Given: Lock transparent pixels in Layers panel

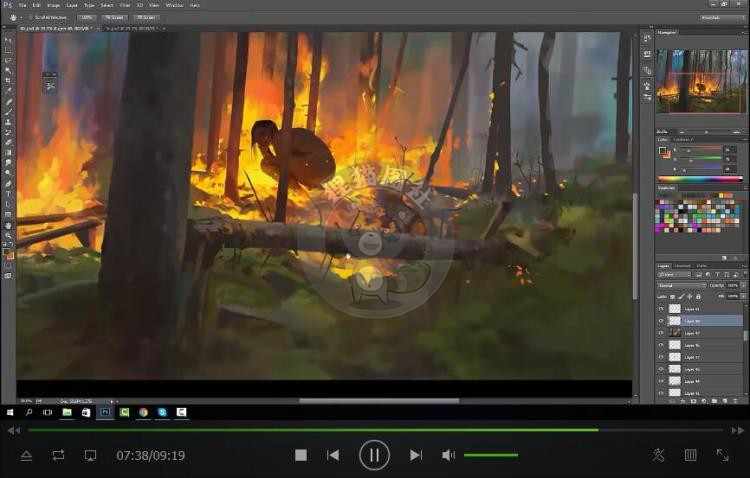Looking at the screenshot, I should (x=673, y=297).
